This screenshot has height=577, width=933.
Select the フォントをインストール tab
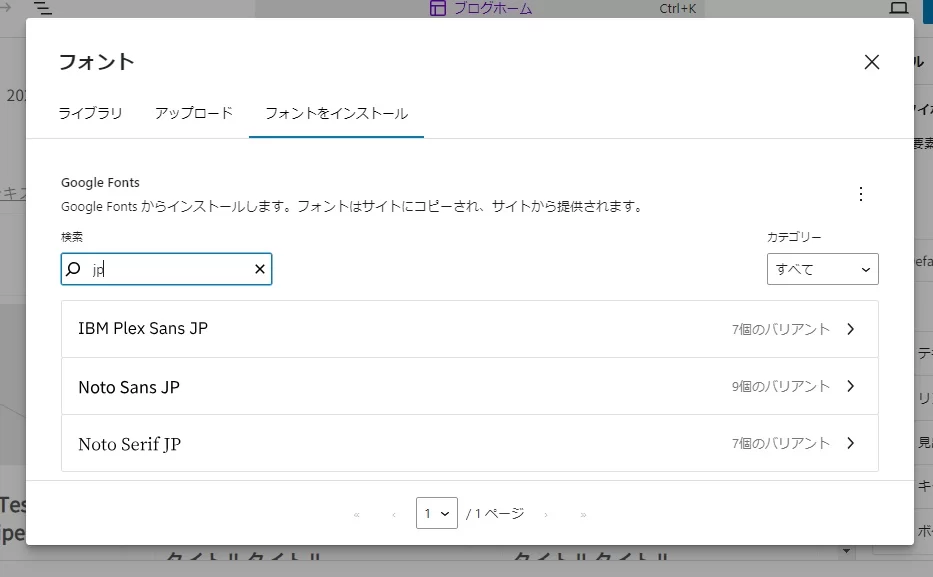coord(336,113)
